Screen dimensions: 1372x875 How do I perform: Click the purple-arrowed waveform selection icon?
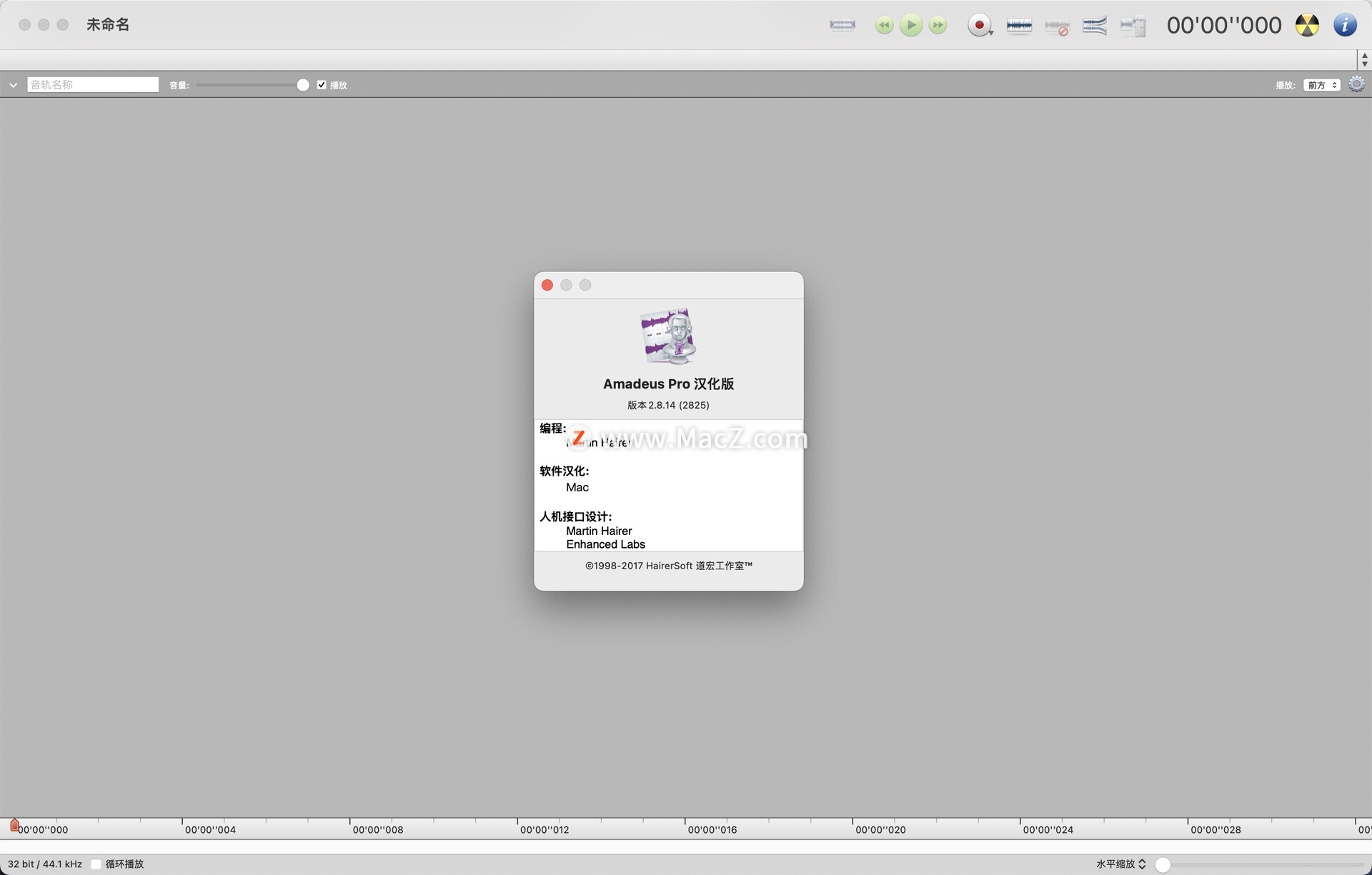[842, 25]
